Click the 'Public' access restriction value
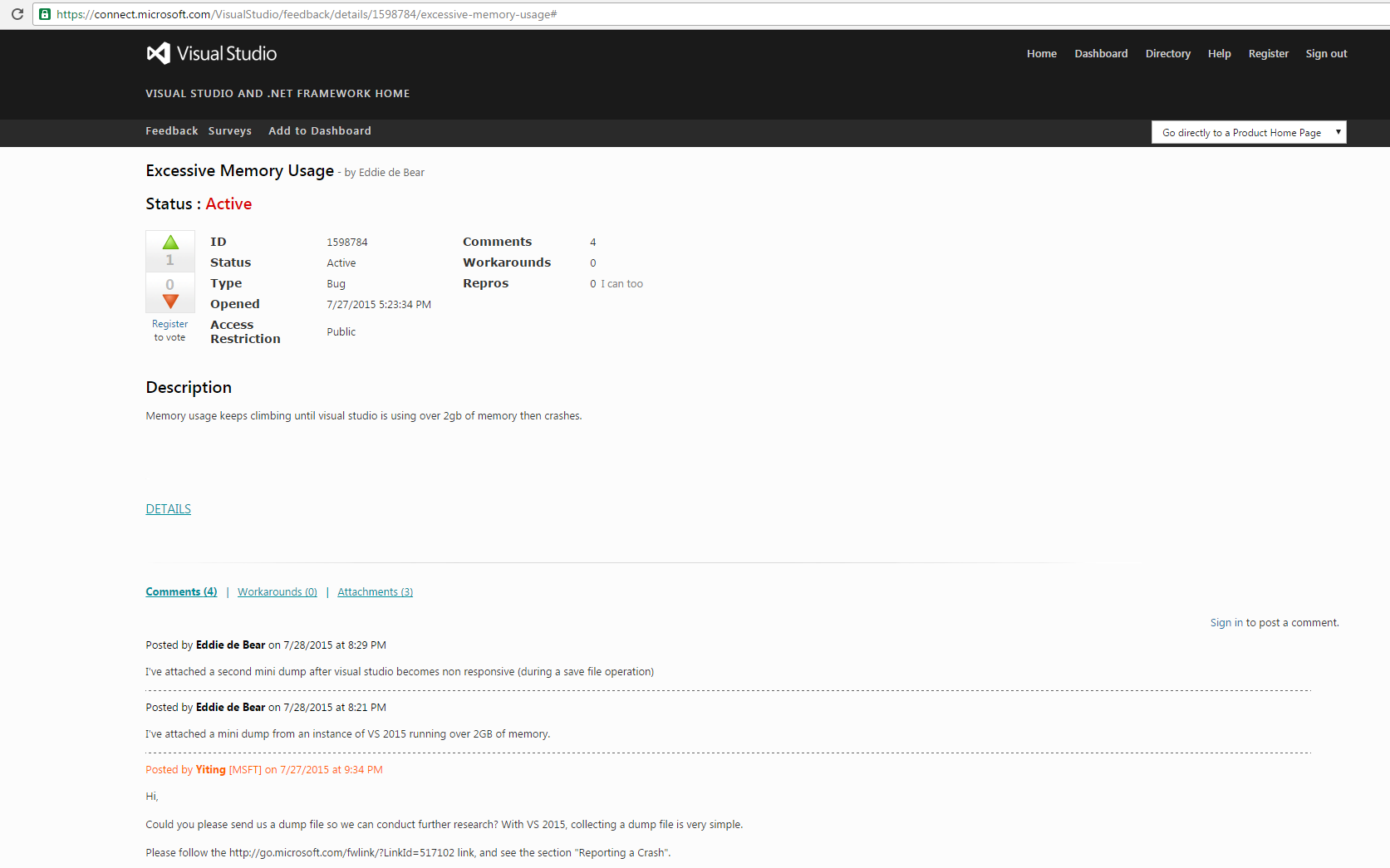 (x=341, y=331)
